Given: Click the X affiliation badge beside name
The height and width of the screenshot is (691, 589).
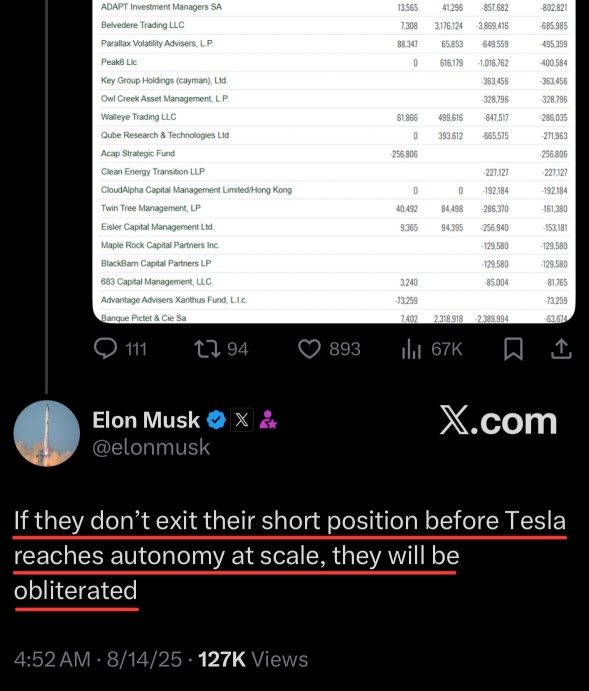Looking at the screenshot, I should pos(242,420).
